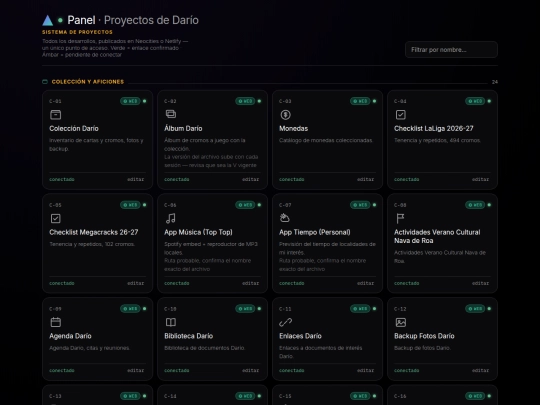Click the chain link icon on Enlaces Darío

(x=285, y=322)
